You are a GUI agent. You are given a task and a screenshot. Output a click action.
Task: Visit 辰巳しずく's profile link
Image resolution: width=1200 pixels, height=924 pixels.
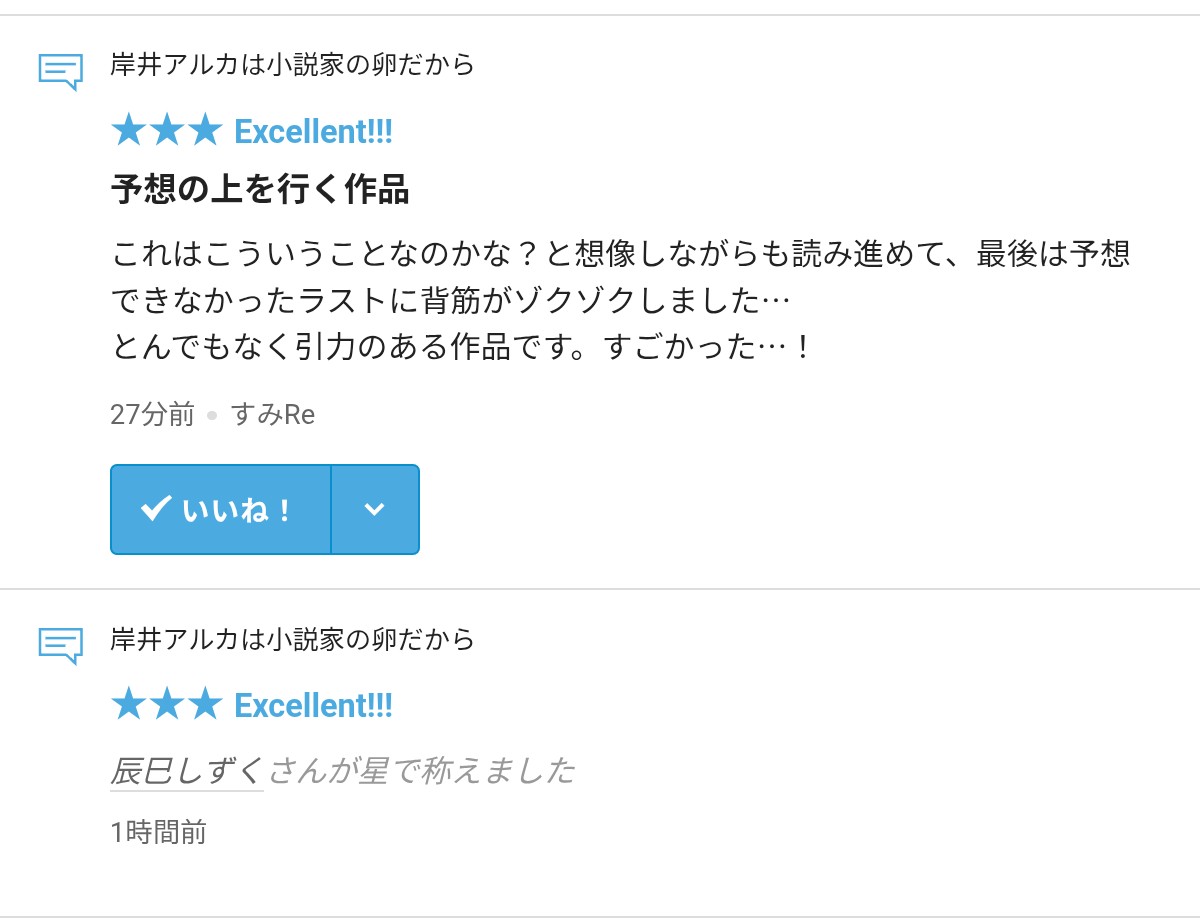(x=186, y=771)
